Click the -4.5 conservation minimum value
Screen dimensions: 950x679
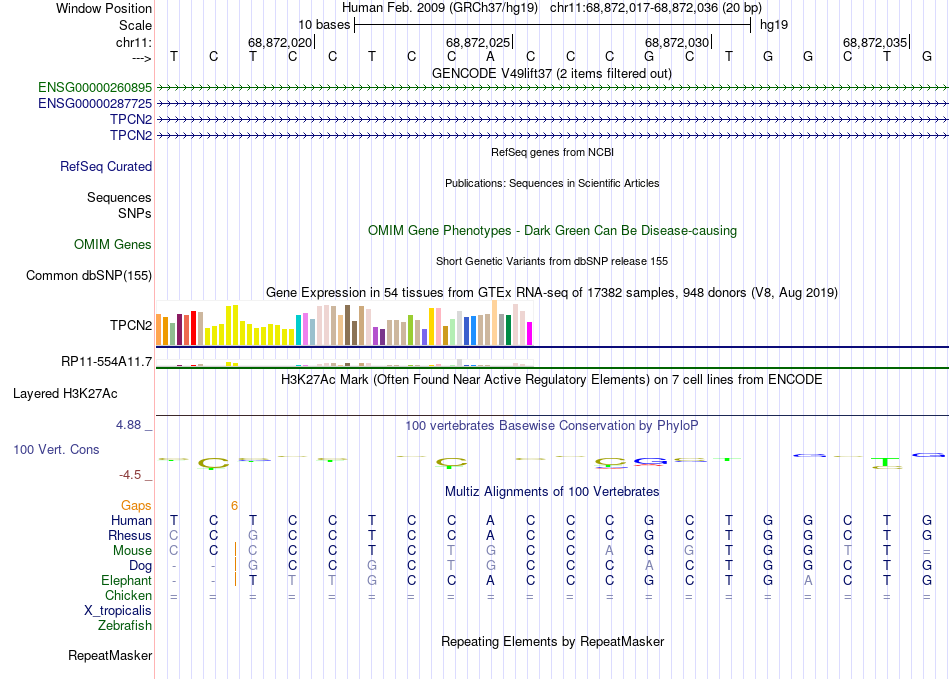130,475
